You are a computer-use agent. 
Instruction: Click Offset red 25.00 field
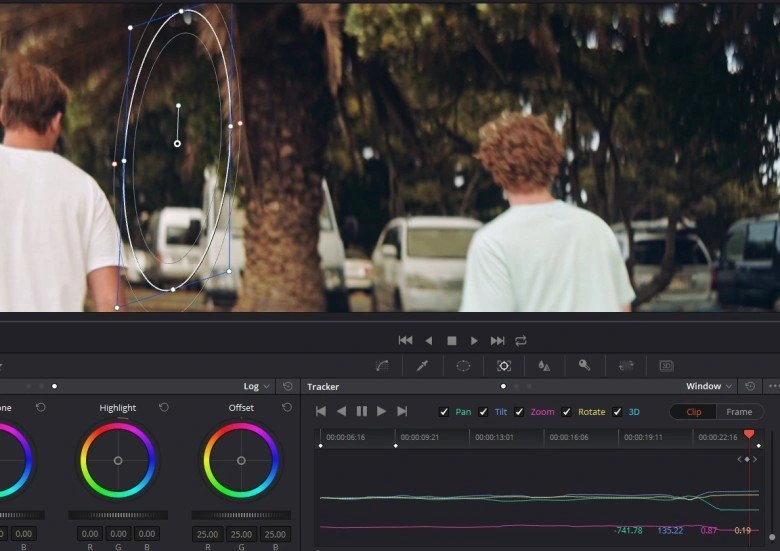[207, 534]
